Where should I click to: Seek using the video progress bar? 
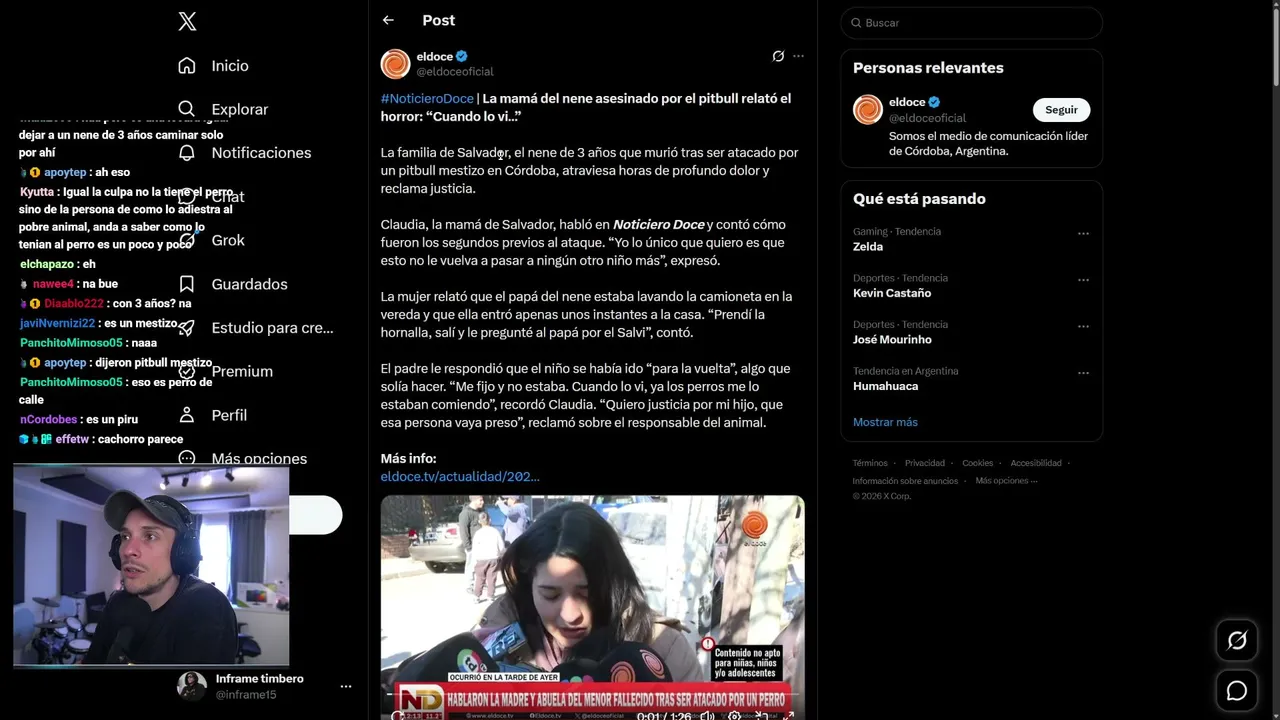click(592, 692)
